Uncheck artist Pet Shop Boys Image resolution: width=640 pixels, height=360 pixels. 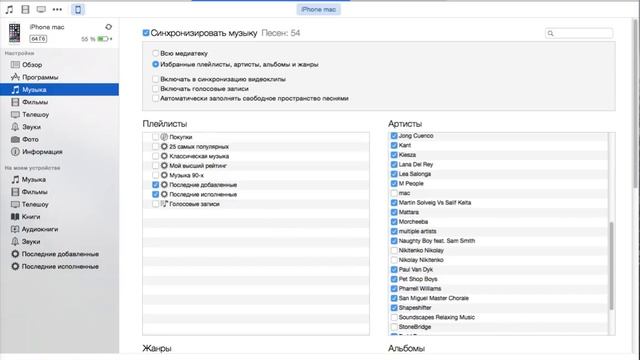click(x=394, y=279)
